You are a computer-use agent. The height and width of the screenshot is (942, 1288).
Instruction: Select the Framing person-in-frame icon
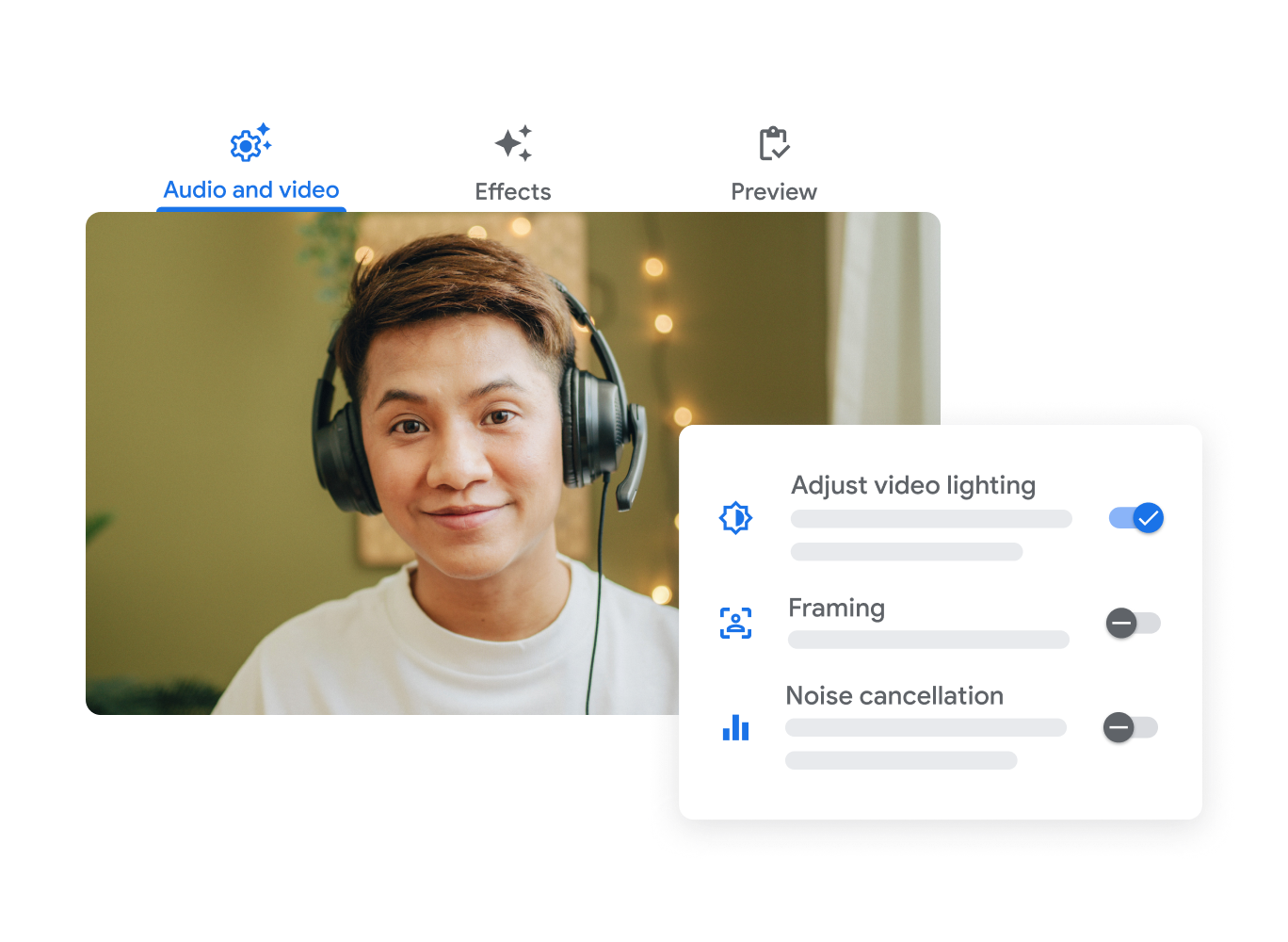point(735,623)
